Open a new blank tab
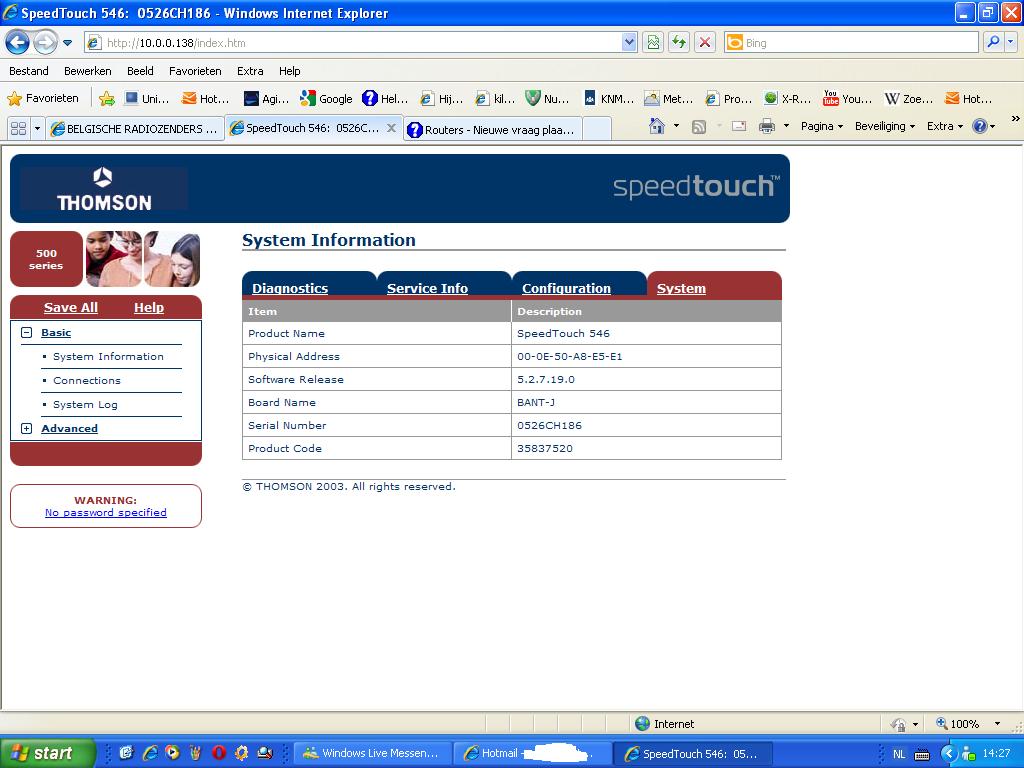The image size is (1024, 768). [x=596, y=129]
